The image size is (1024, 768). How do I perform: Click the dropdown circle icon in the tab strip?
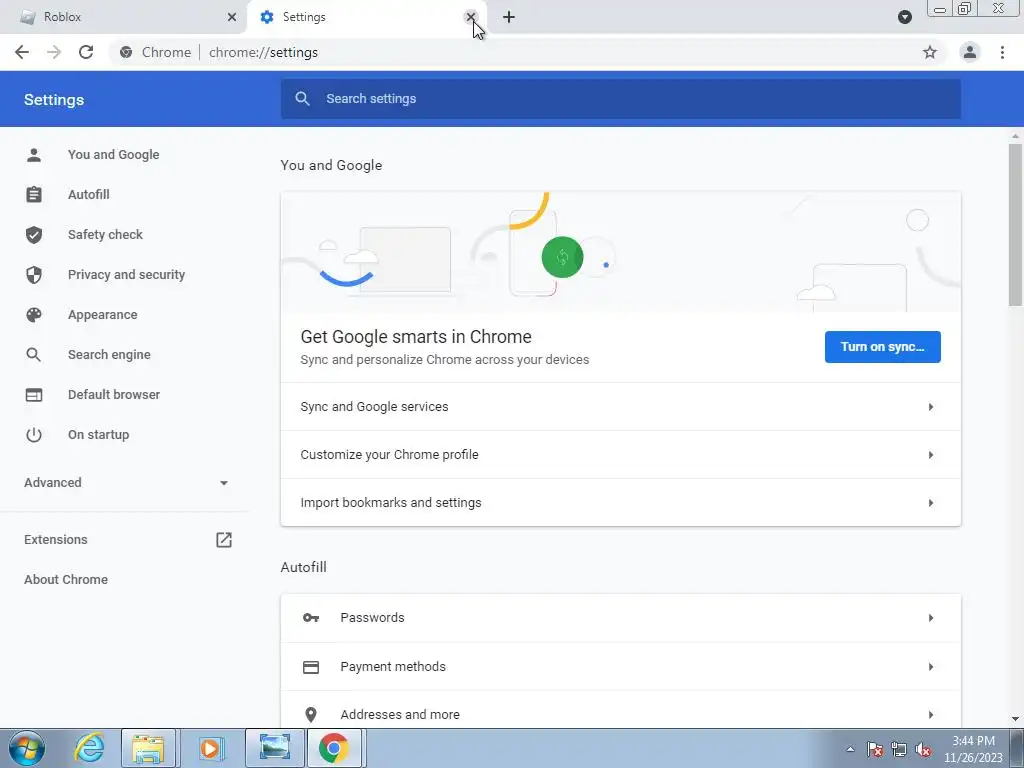(904, 17)
